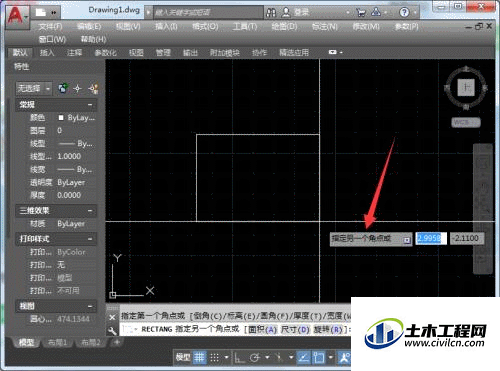Click the quick select icon in properties
The width and height of the screenshot is (500, 371).
[93, 88]
